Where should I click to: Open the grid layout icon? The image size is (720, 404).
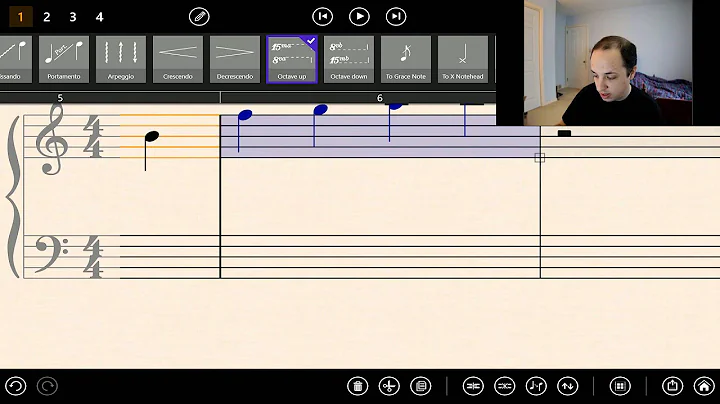620,386
